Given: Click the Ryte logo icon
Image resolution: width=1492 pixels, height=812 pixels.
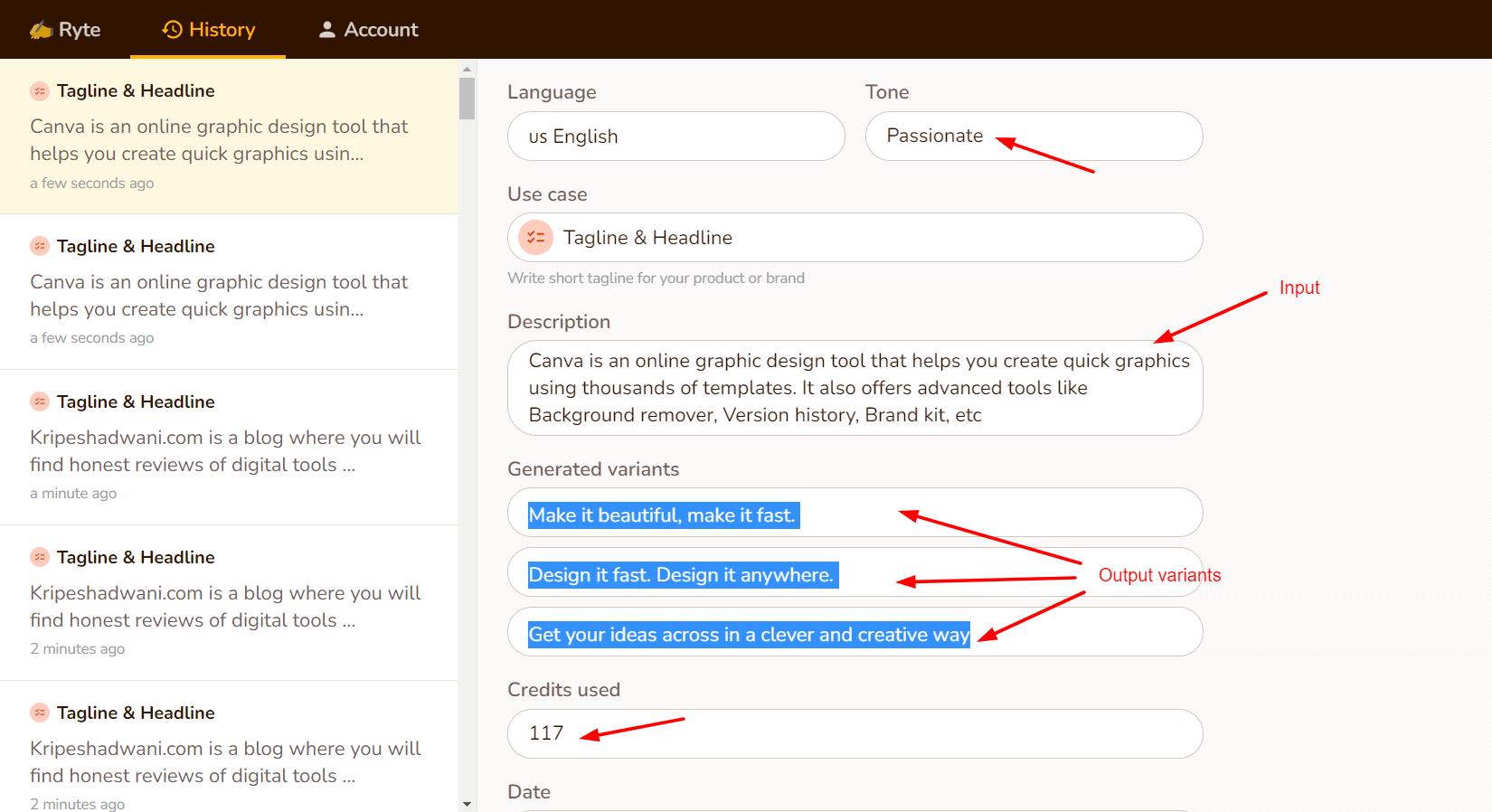Looking at the screenshot, I should click(41, 30).
